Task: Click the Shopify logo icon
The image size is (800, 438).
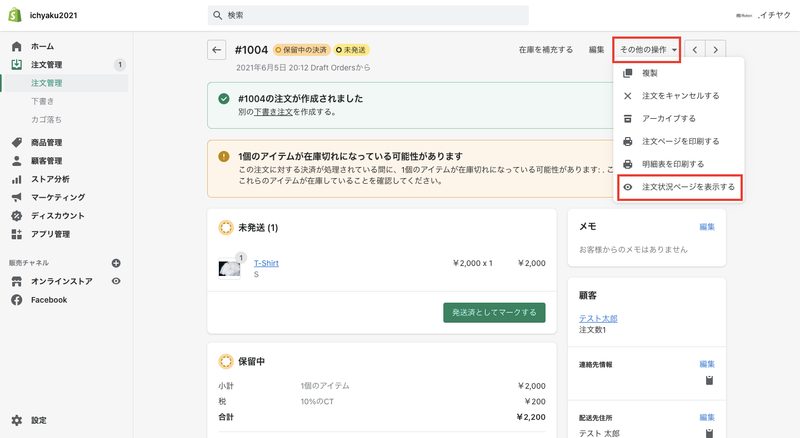Action: point(15,15)
